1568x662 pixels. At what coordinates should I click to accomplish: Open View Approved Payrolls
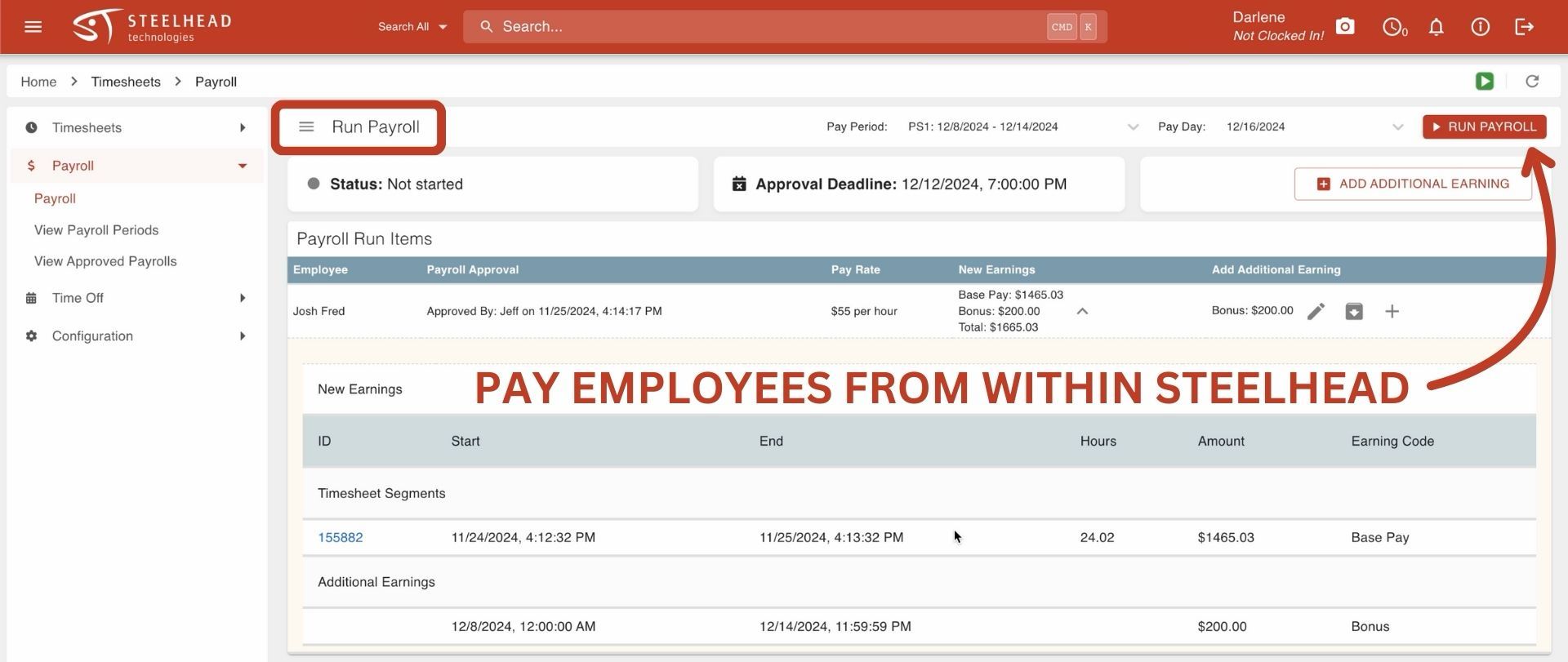tap(105, 261)
